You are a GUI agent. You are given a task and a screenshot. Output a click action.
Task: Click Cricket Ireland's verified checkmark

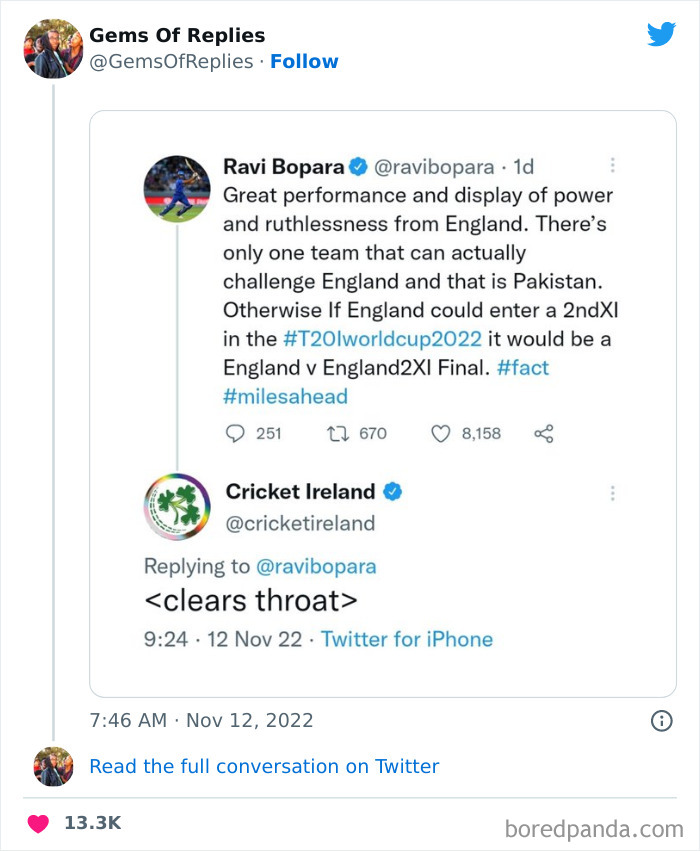394,491
